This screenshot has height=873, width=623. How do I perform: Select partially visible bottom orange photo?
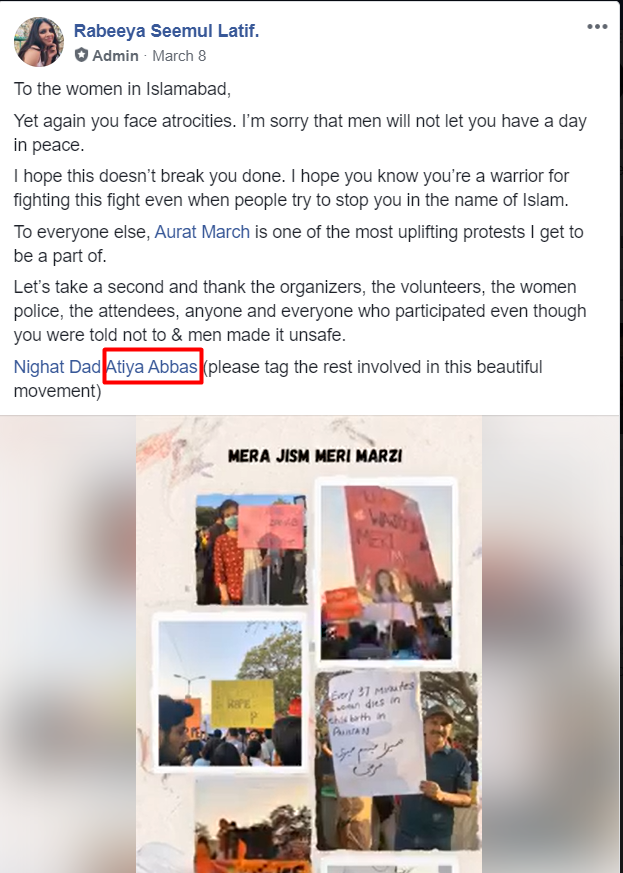253,826
